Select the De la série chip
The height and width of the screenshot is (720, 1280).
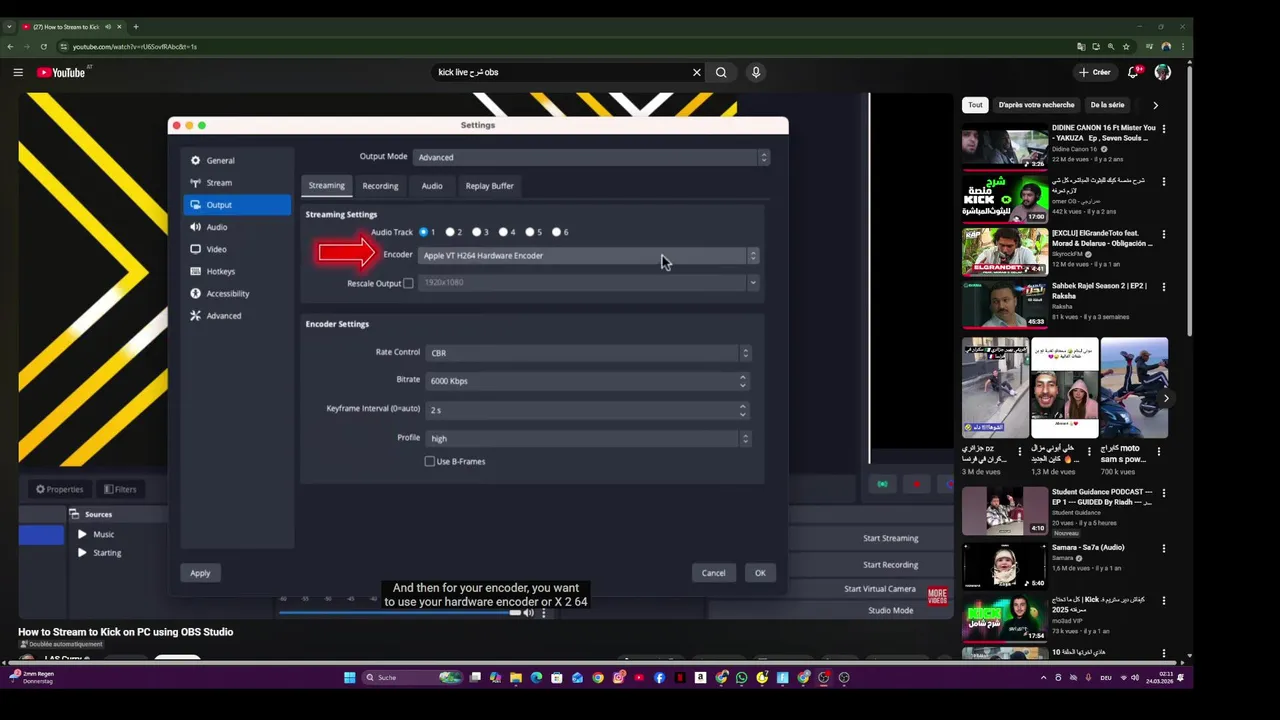pos(1107,105)
